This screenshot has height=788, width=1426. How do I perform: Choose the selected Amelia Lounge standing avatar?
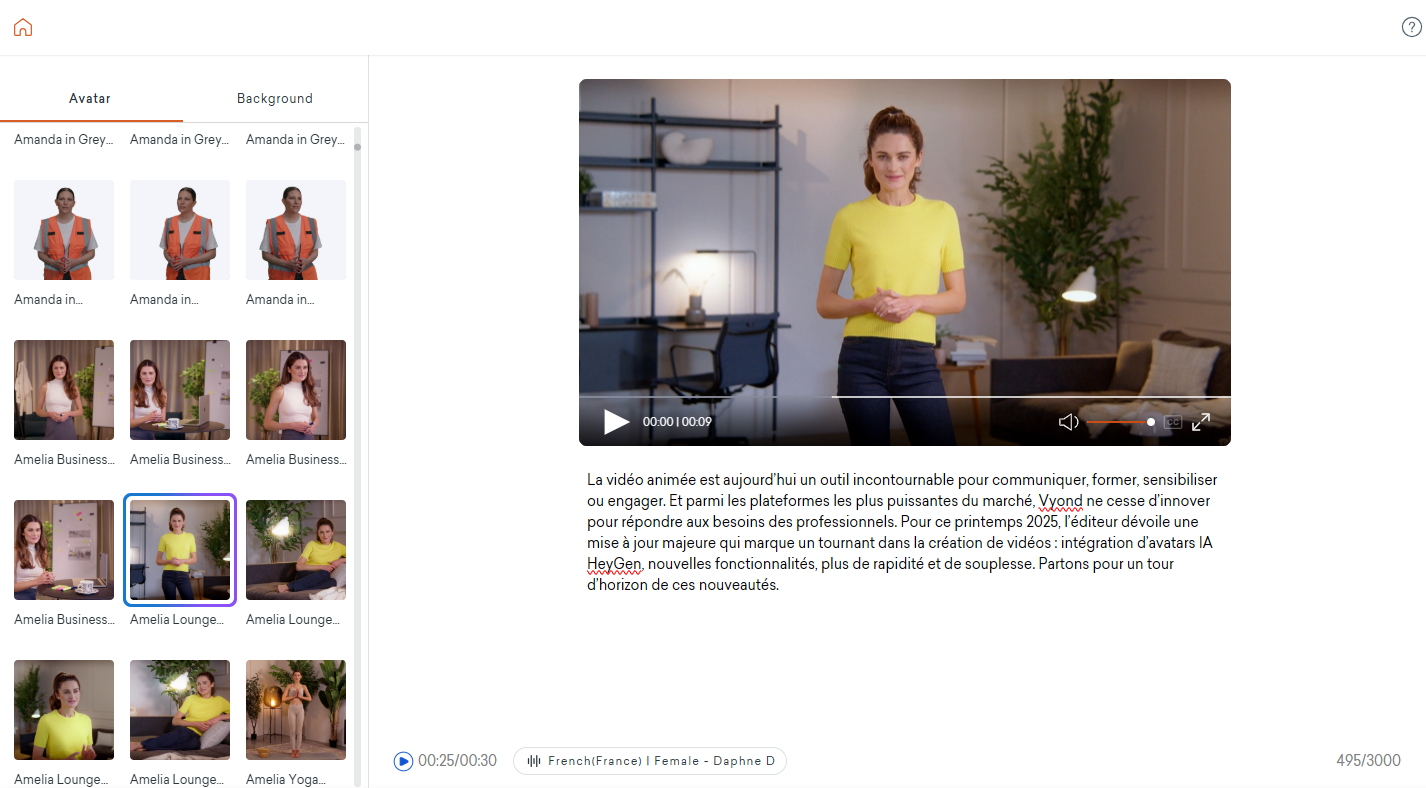[x=180, y=550]
